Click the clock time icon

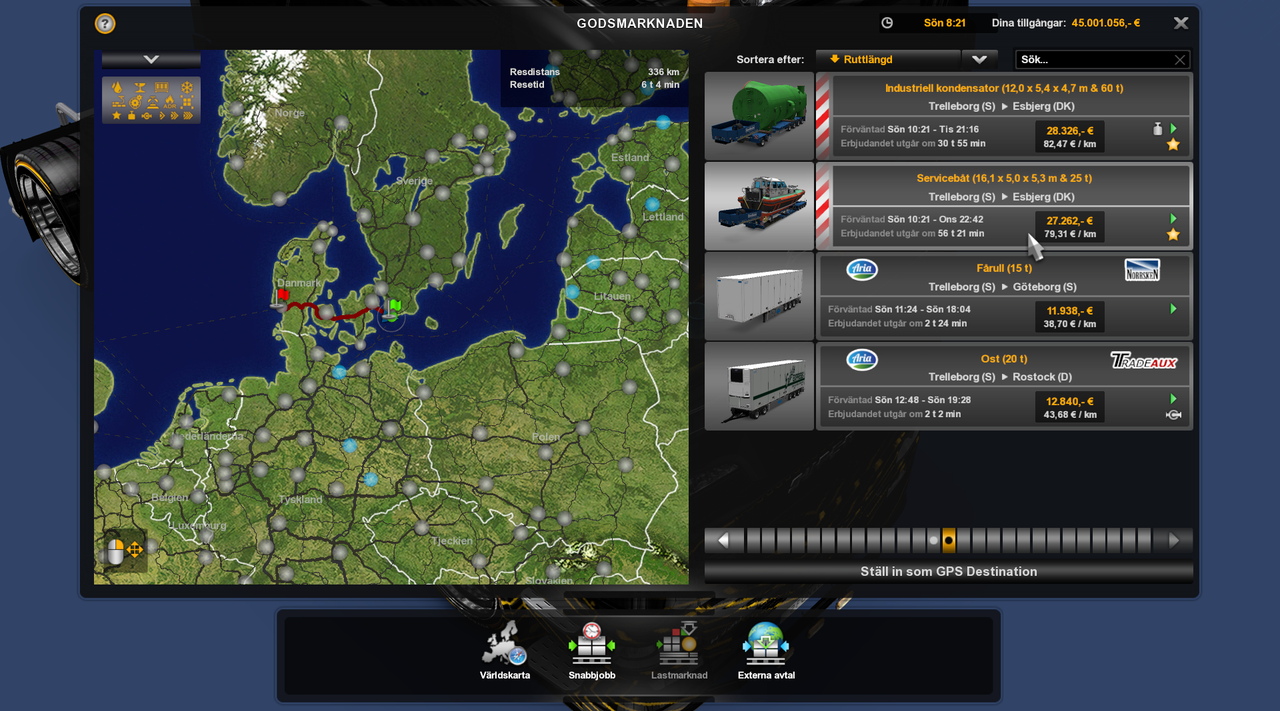(x=887, y=23)
